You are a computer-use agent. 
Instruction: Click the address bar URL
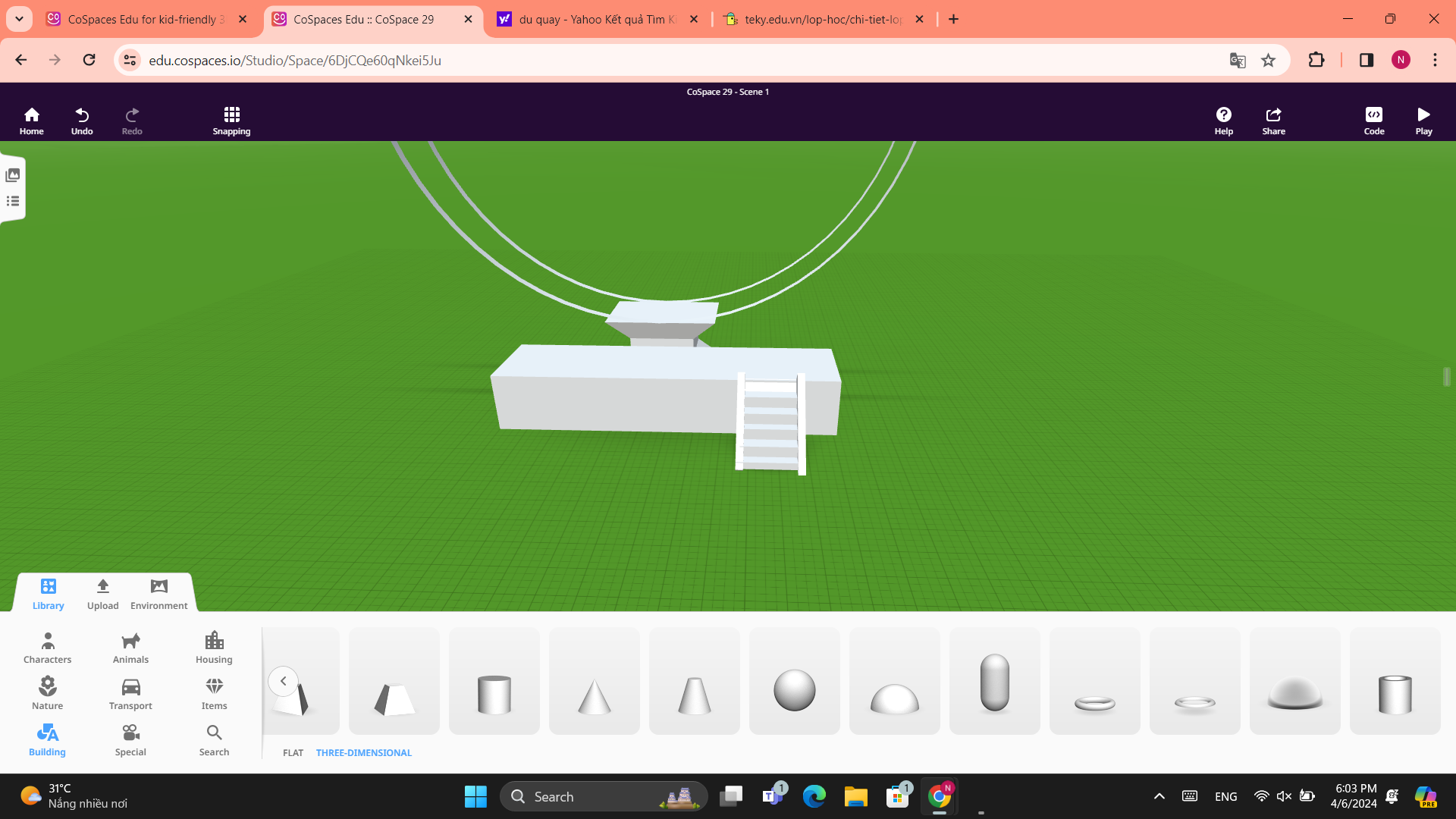[295, 60]
